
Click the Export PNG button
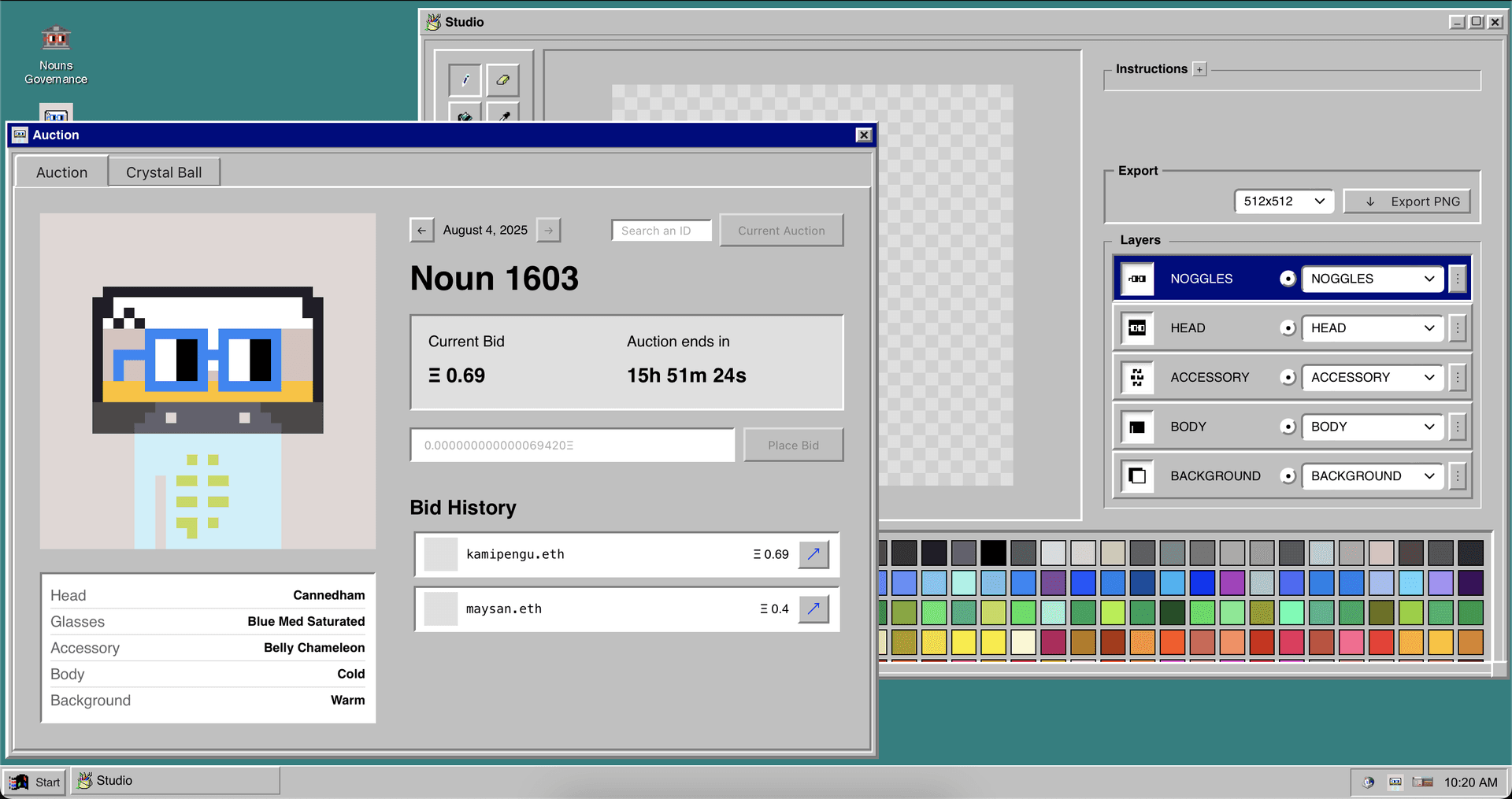(1406, 202)
